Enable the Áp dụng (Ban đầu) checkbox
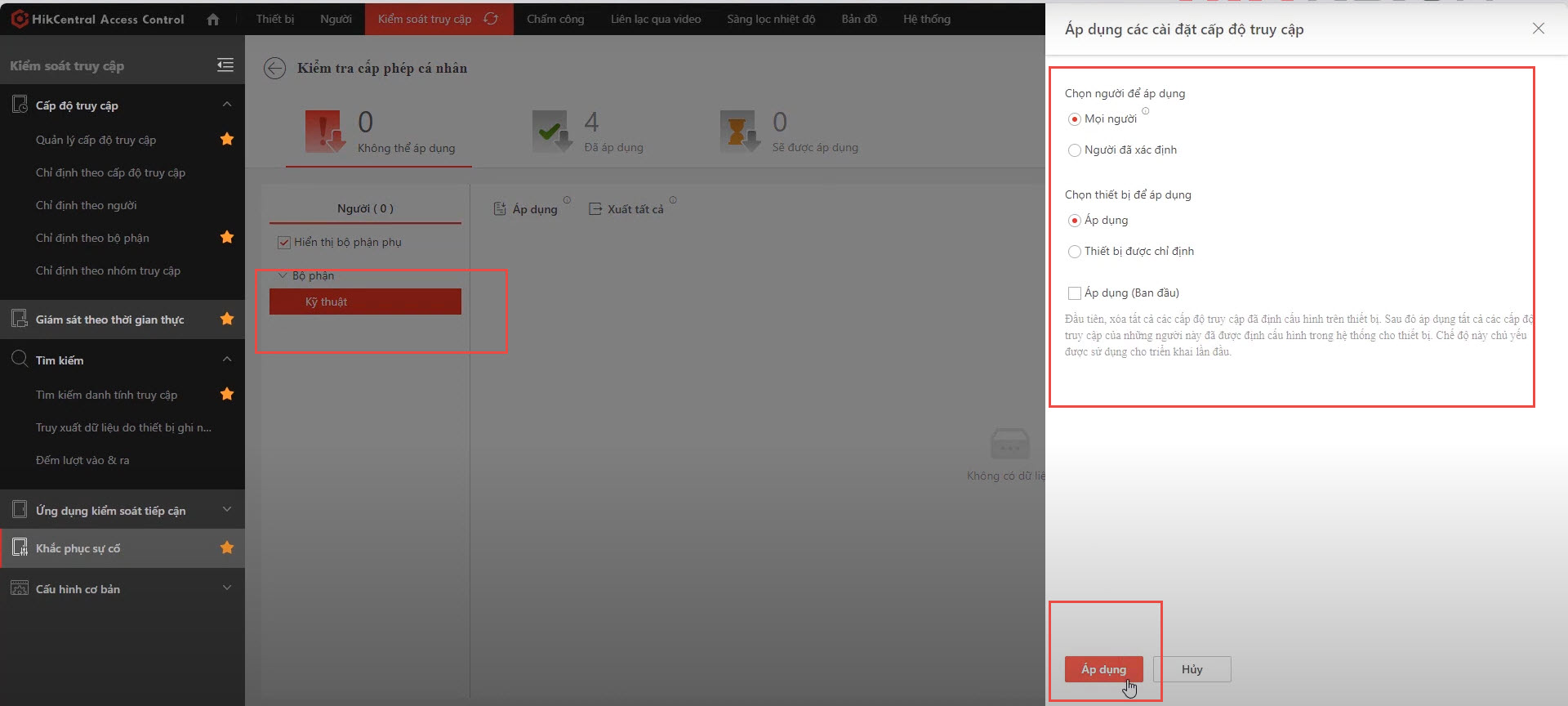Image resolution: width=1568 pixels, height=706 pixels. point(1075,293)
